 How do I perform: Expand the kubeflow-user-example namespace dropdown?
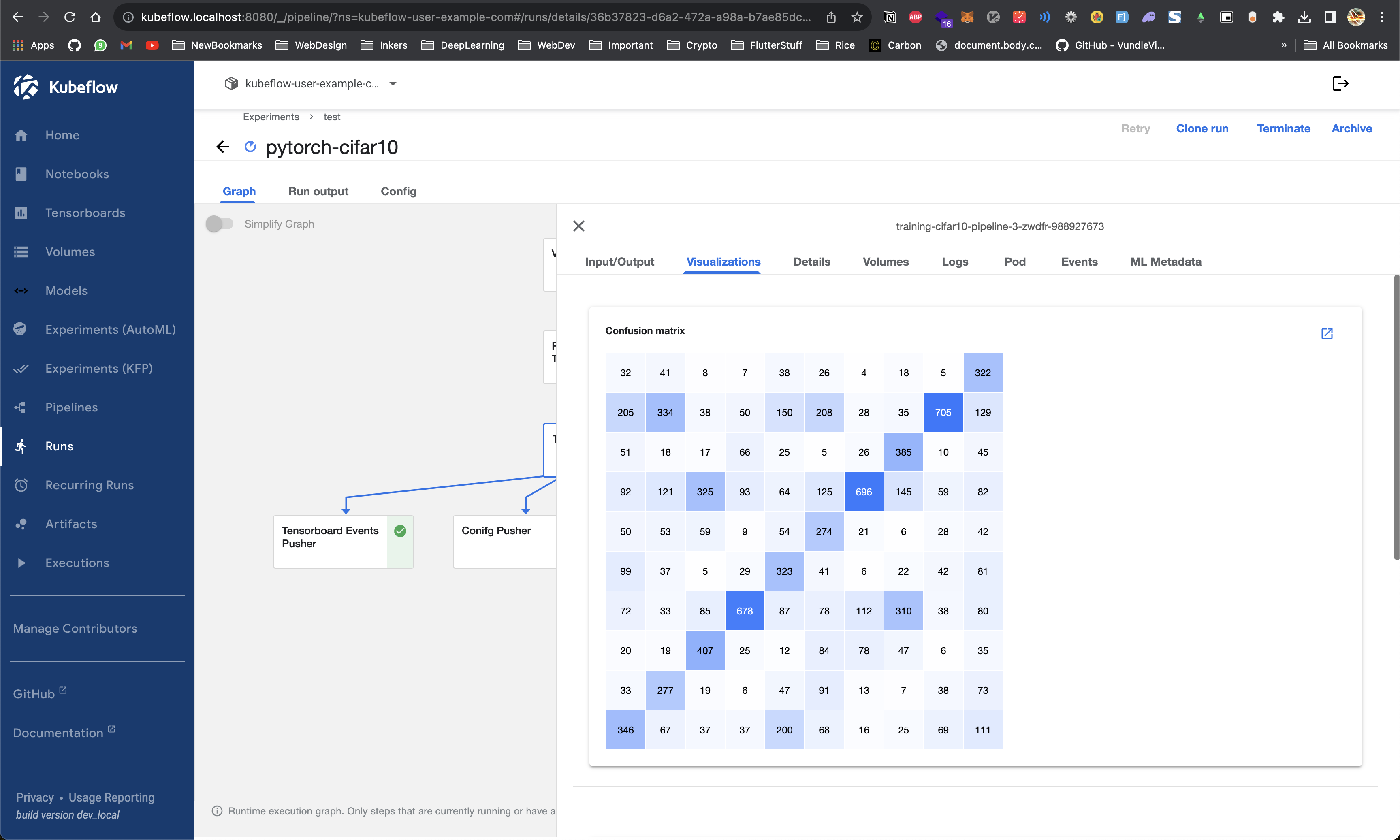[x=393, y=84]
